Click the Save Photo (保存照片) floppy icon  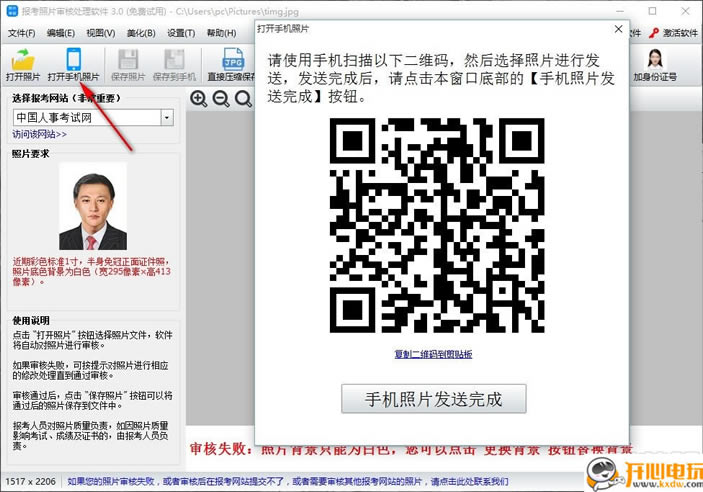(128, 60)
